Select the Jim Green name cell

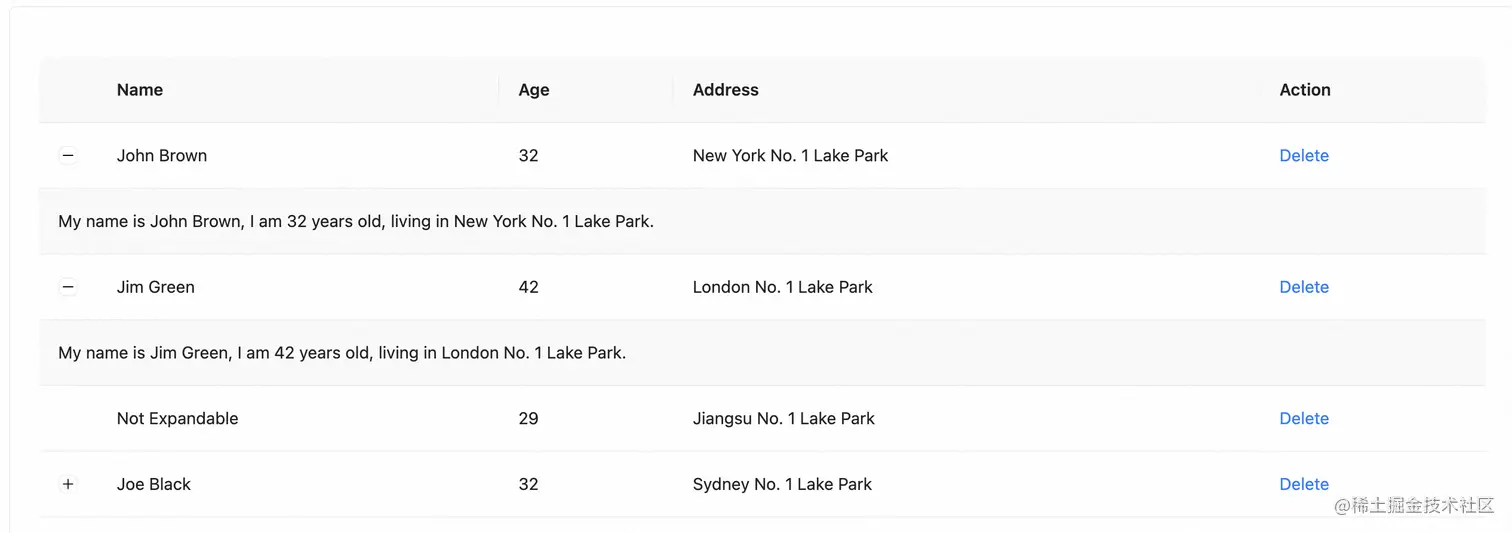tap(156, 287)
